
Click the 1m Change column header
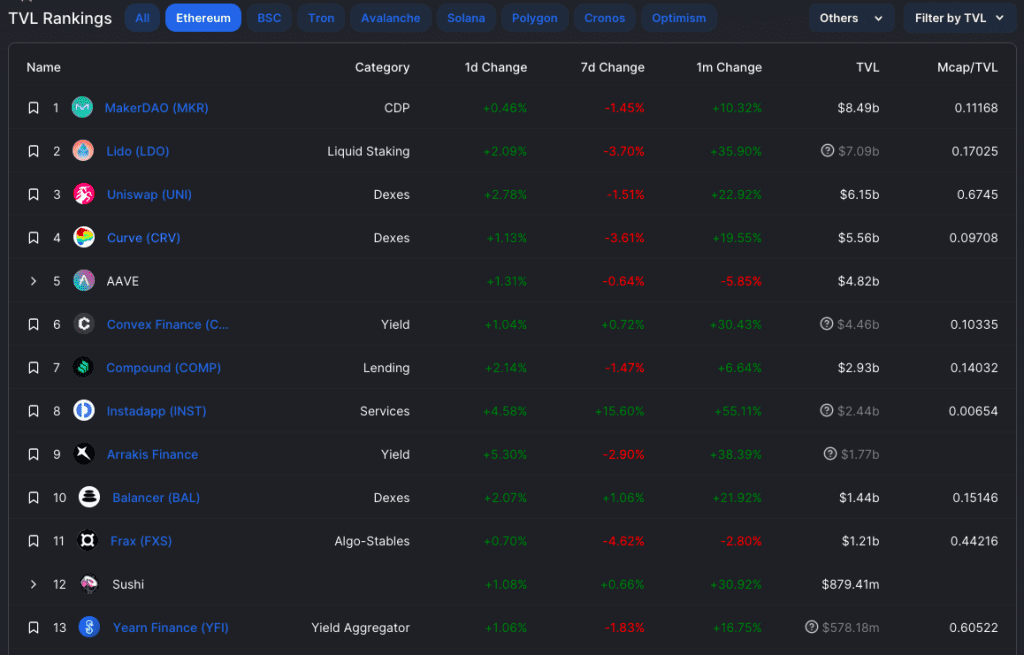(729, 67)
